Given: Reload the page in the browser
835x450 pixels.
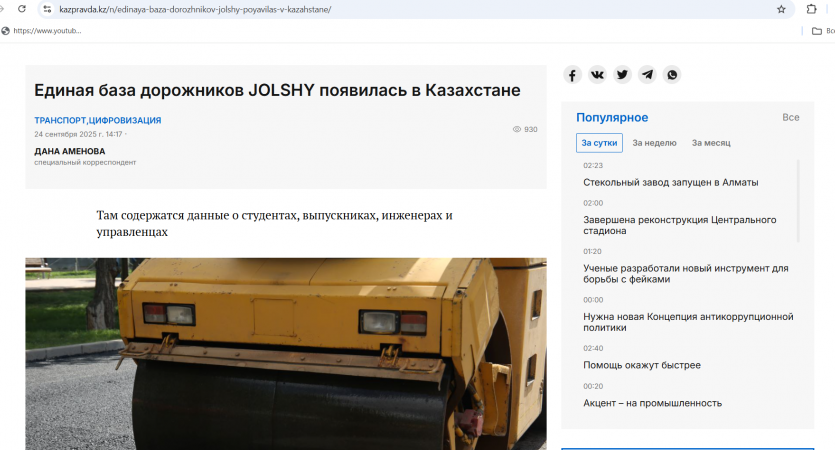Looking at the screenshot, I should click(x=21, y=9).
